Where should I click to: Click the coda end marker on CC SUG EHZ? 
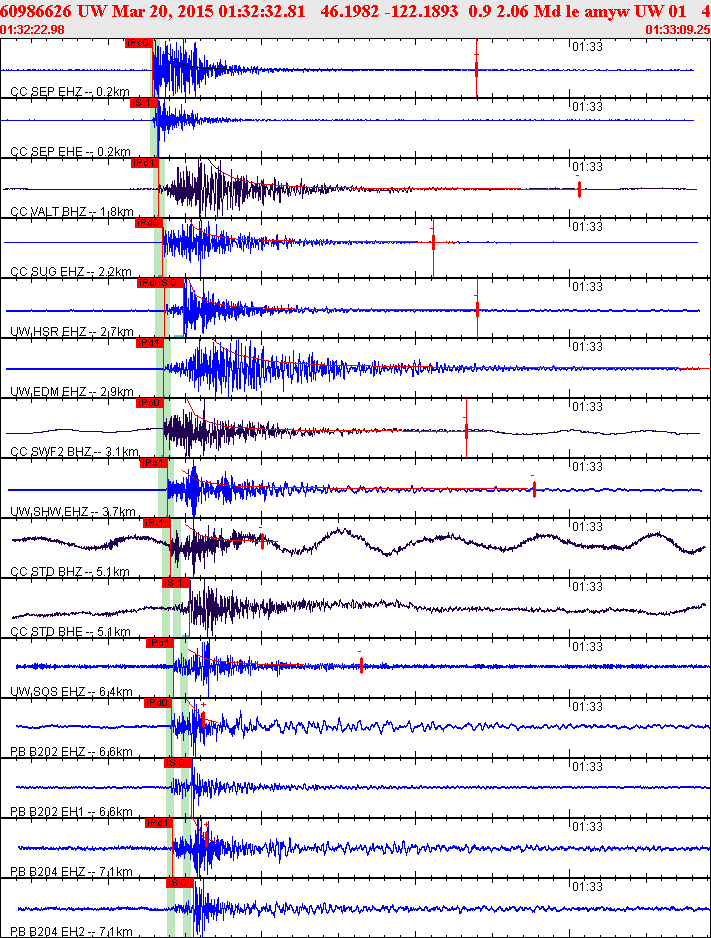coord(434,243)
